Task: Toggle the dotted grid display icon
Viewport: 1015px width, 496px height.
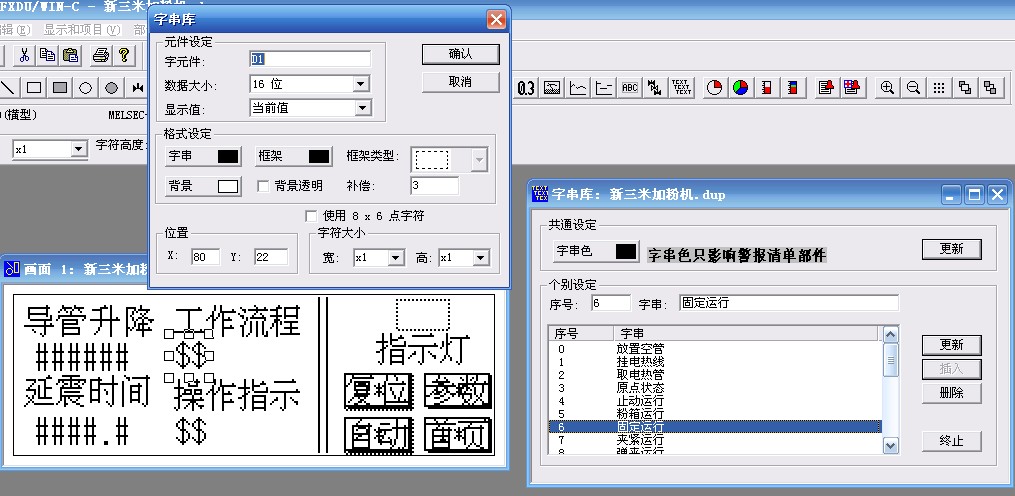Action: [x=939, y=88]
